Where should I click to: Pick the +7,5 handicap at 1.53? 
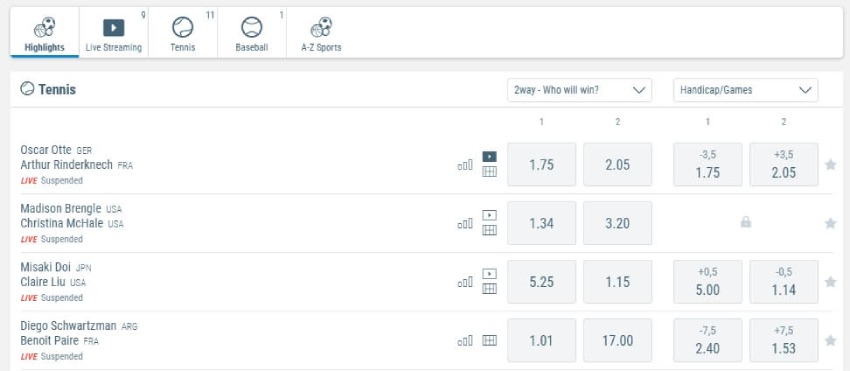783,341
